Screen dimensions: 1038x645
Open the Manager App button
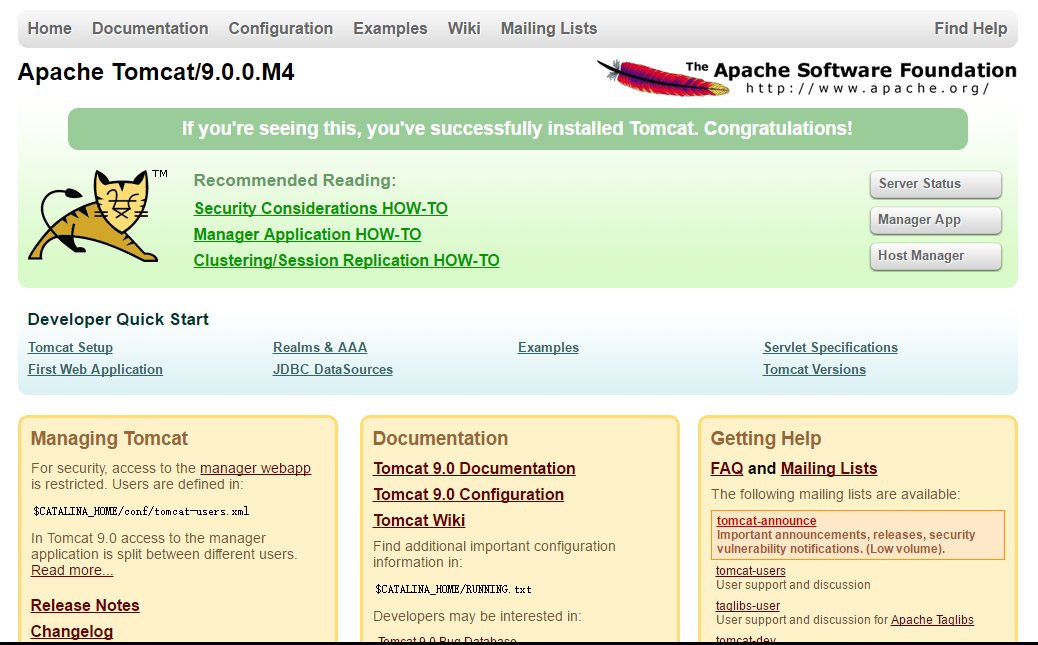point(935,220)
